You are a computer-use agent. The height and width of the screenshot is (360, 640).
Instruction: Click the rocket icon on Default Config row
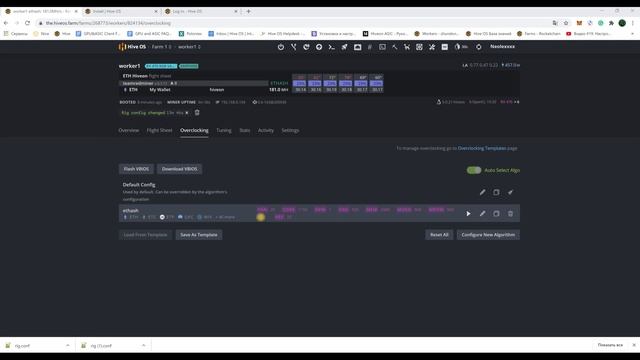(510, 192)
